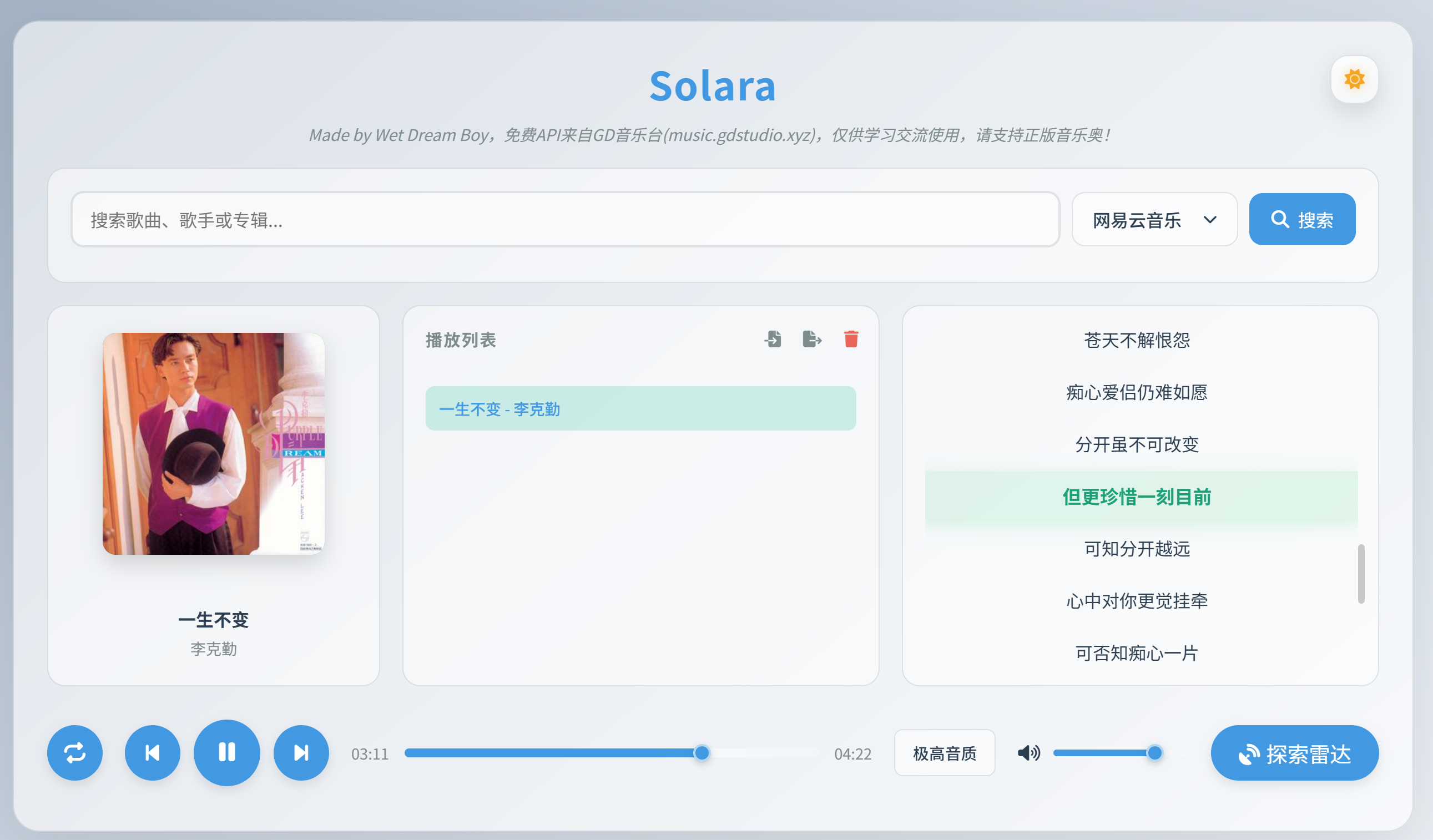This screenshot has height=840, width=1433.
Task: Skip to the previous track
Action: pos(153,752)
